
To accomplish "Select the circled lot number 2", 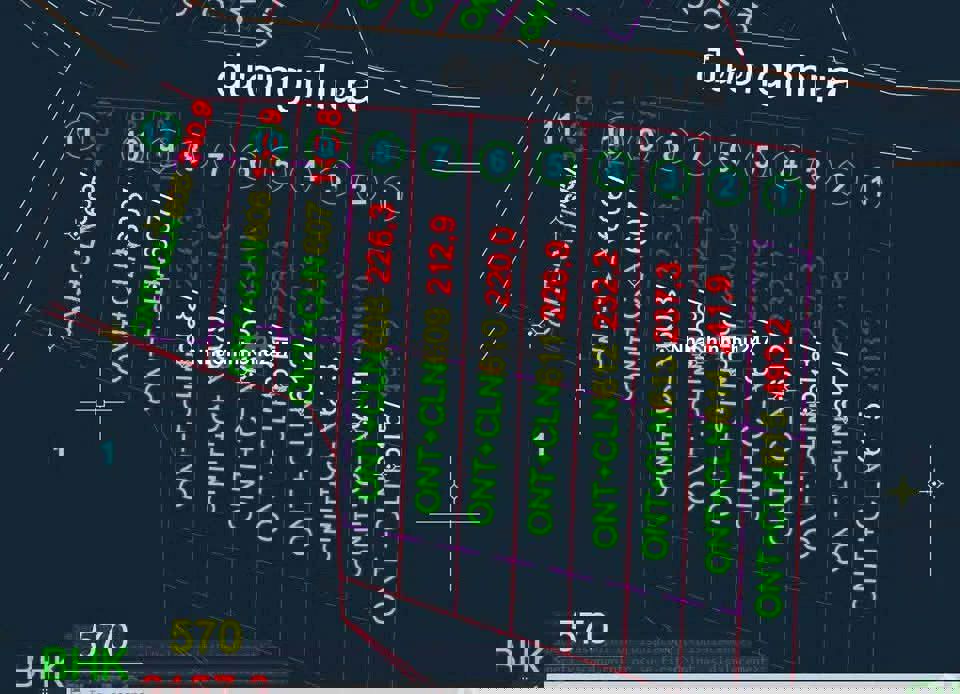I will 727,185.
